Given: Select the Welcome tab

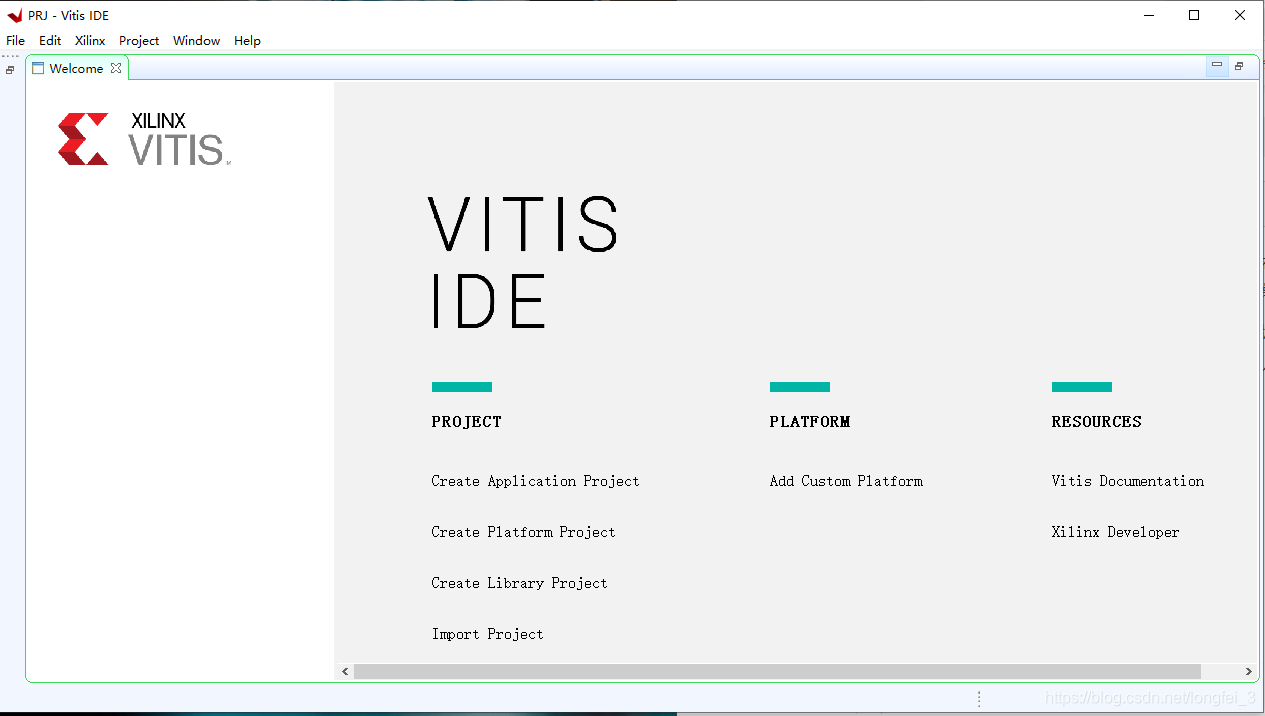Looking at the screenshot, I should click(x=76, y=69).
